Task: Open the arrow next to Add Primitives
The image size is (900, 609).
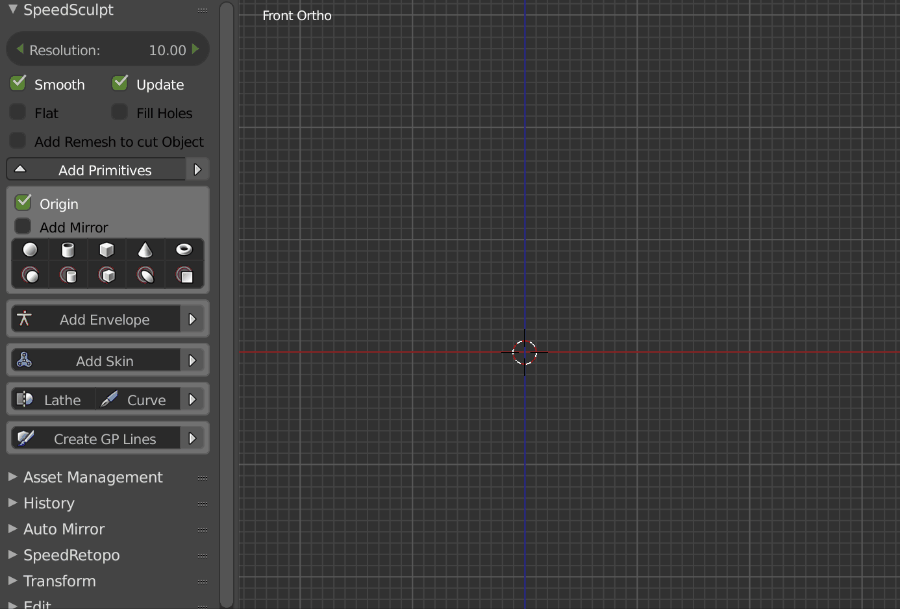Action: [x=197, y=170]
